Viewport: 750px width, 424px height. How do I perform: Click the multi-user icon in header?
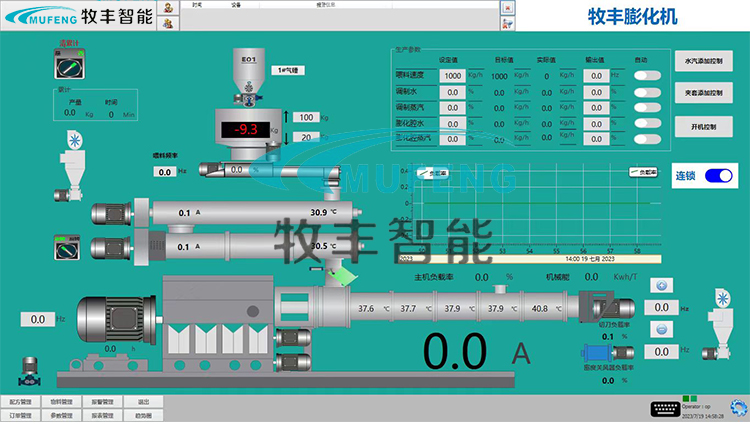(168, 23)
